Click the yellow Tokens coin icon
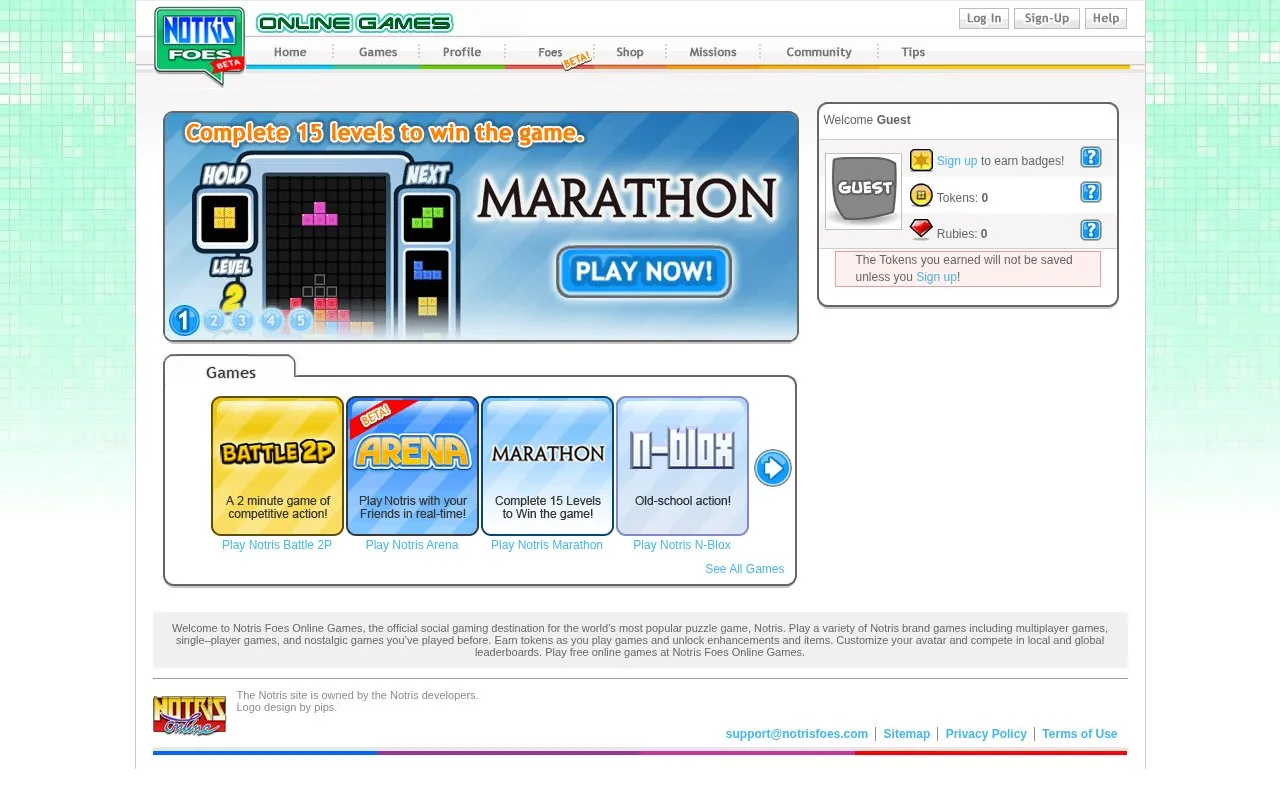The image size is (1280, 800). (921, 195)
